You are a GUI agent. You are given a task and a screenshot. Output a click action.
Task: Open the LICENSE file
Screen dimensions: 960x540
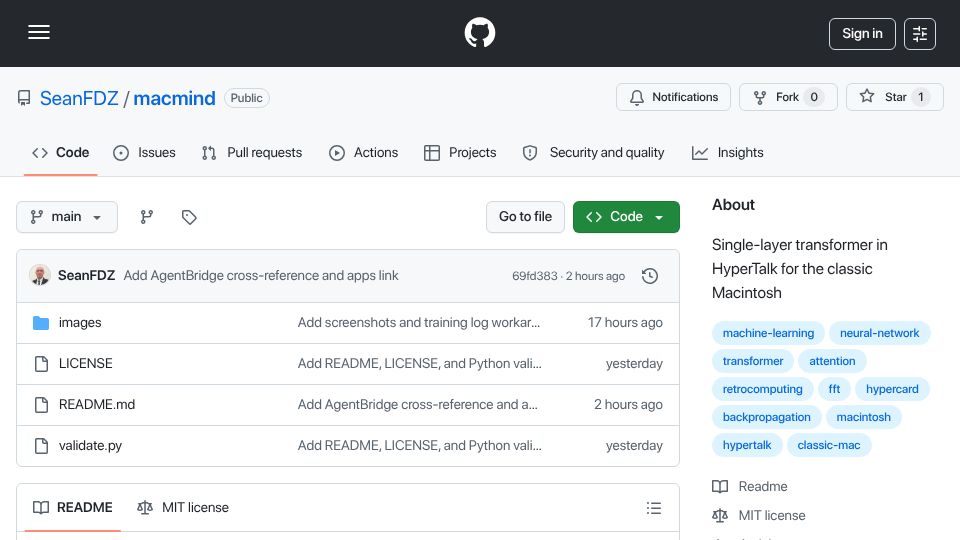(86, 364)
